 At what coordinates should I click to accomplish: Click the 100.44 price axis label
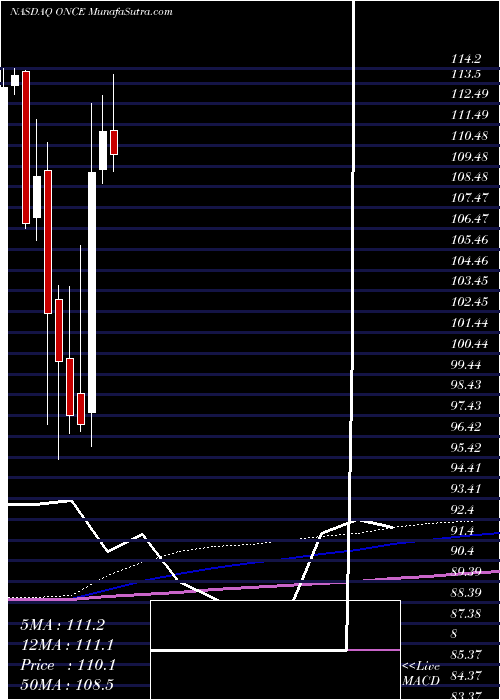(x=469, y=344)
